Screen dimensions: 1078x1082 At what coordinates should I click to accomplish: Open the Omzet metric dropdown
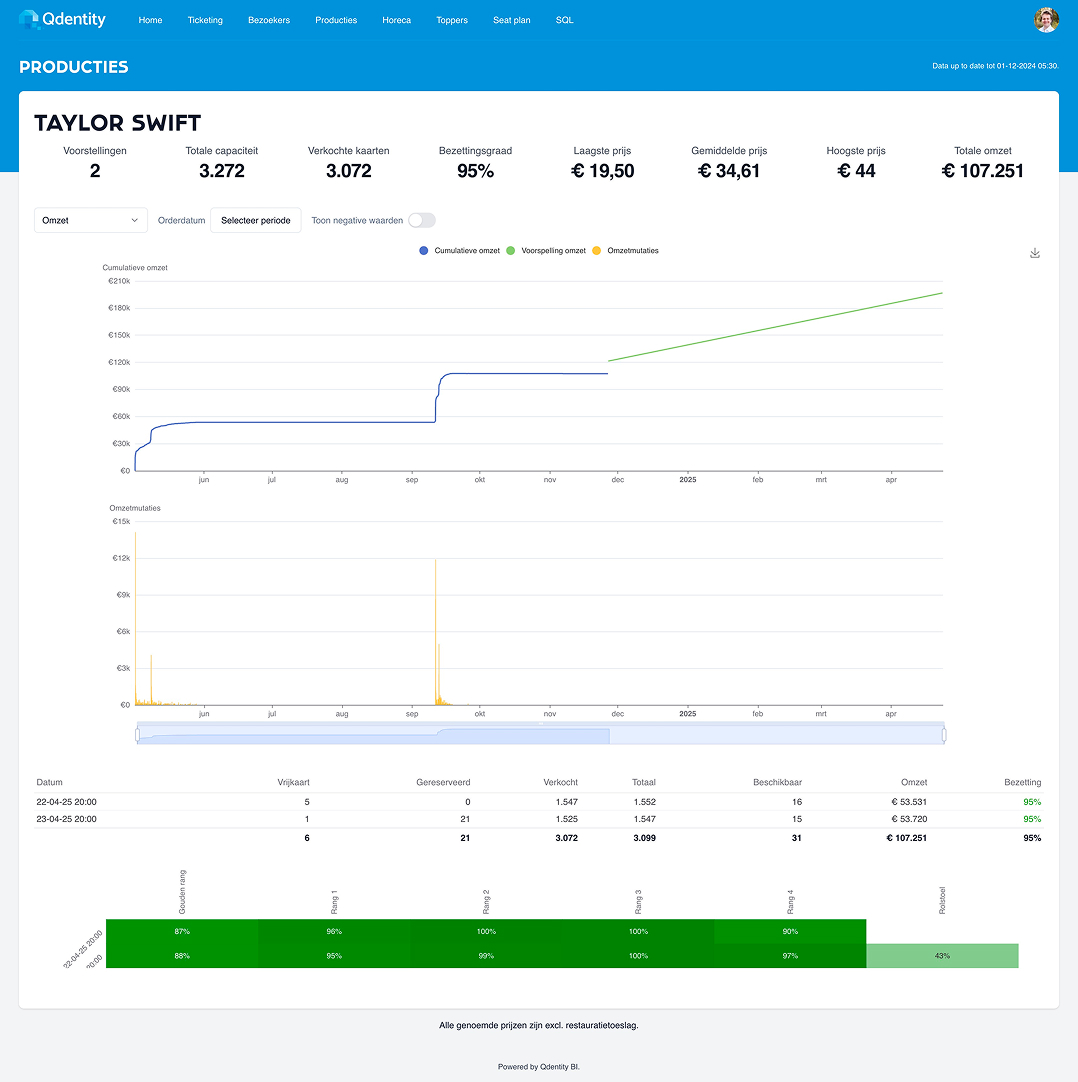click(91, 220)
